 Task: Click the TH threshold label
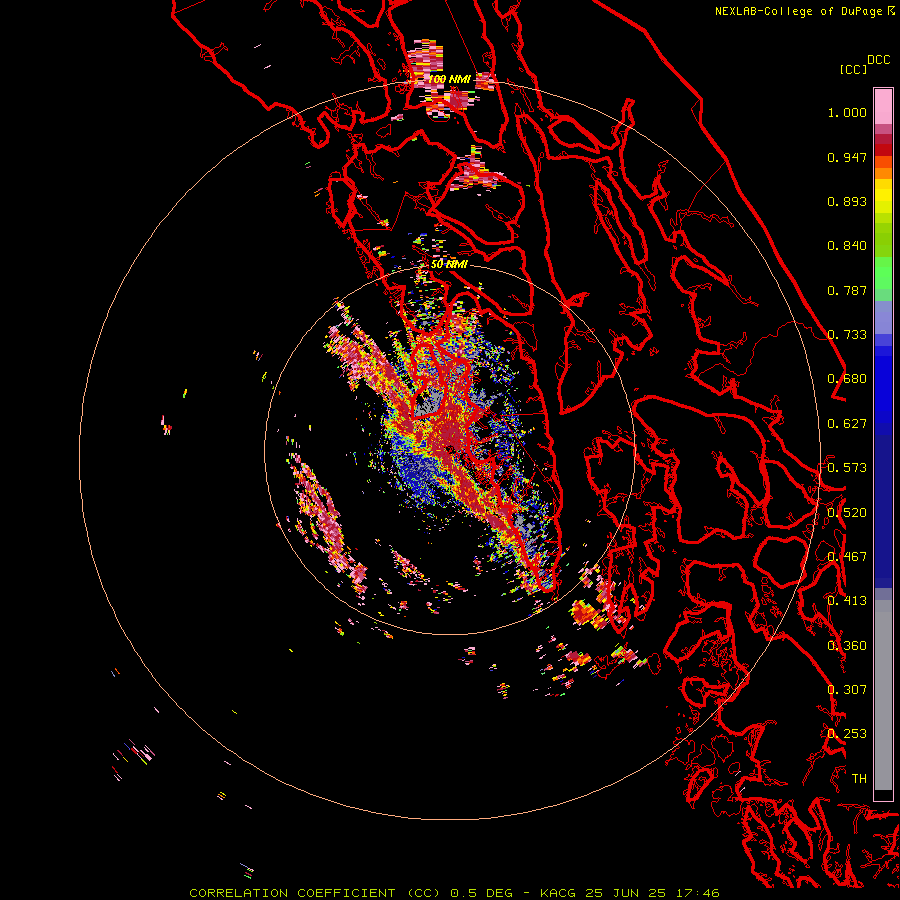click(859, 779)
